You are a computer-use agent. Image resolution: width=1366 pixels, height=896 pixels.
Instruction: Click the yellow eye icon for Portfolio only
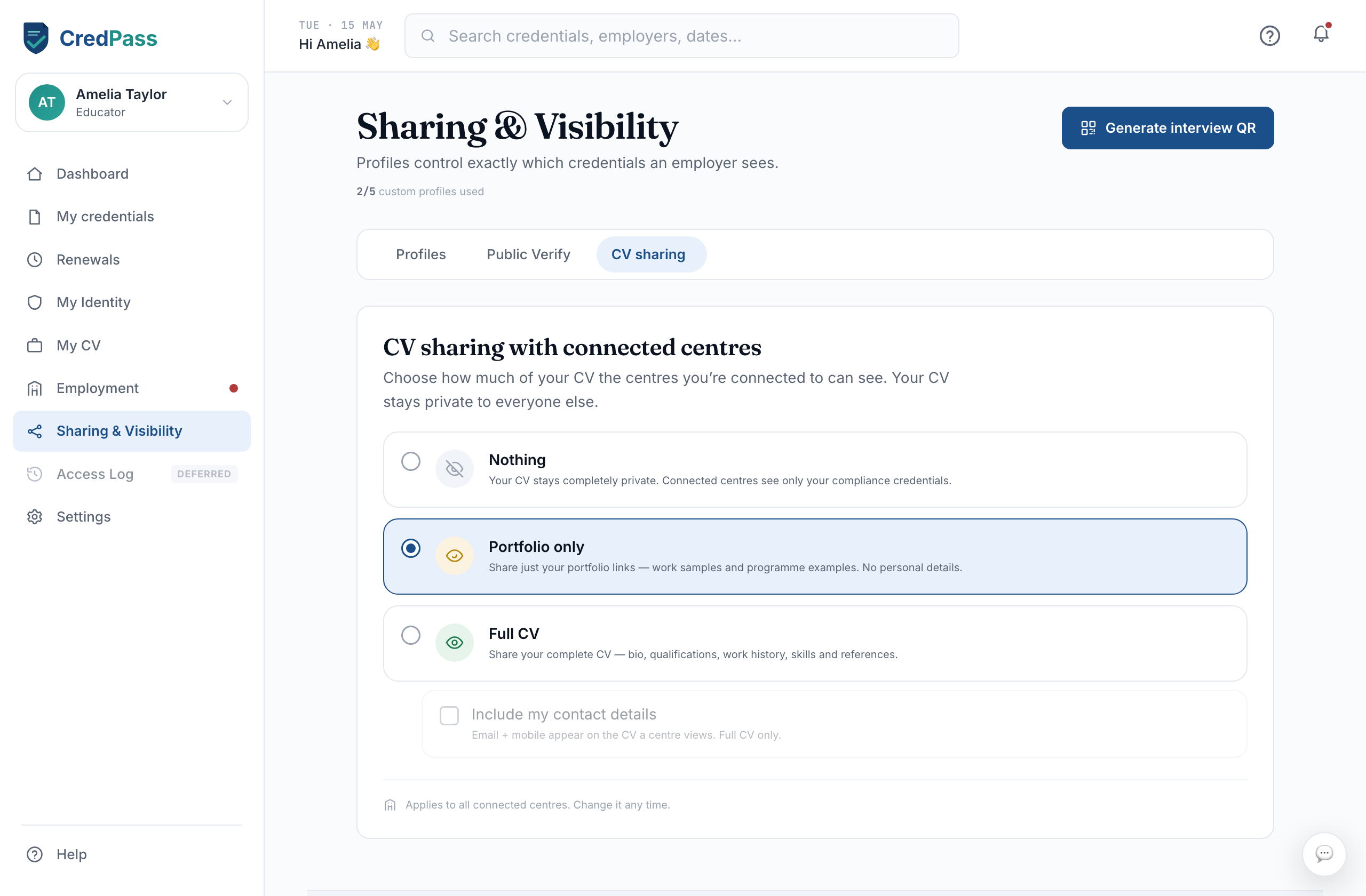click(x=455, y=556)
